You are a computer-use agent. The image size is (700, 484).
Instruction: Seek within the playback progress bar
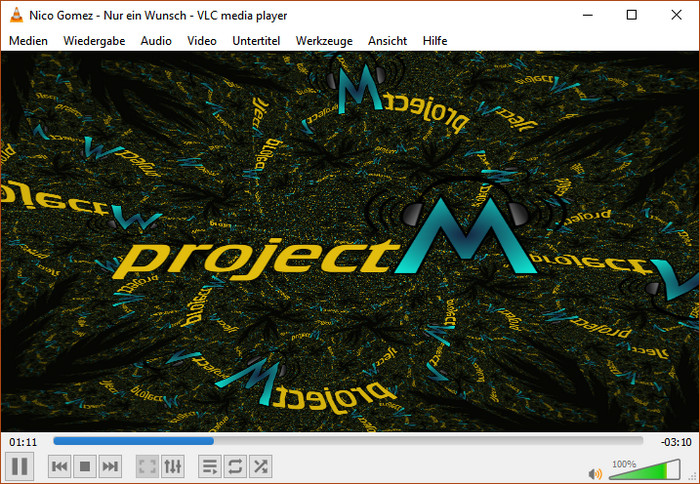click(x=348, y=441)
